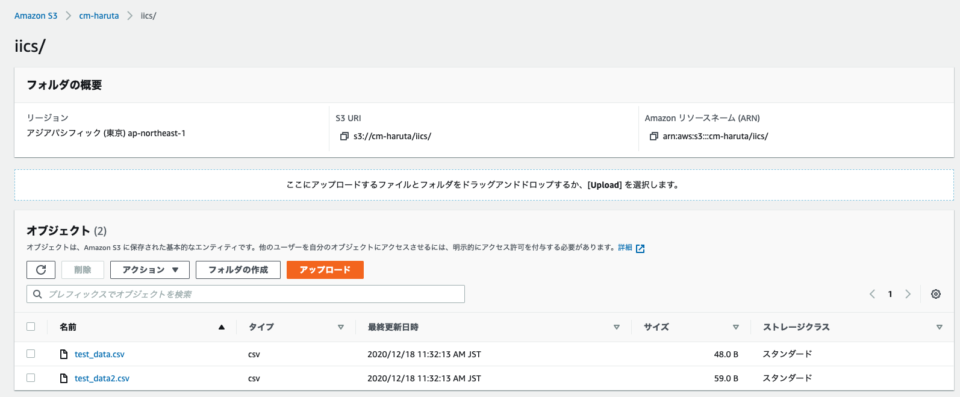960x397 pixels.
Task: Open the test_data.csv object link
Action: pos(100,354)
